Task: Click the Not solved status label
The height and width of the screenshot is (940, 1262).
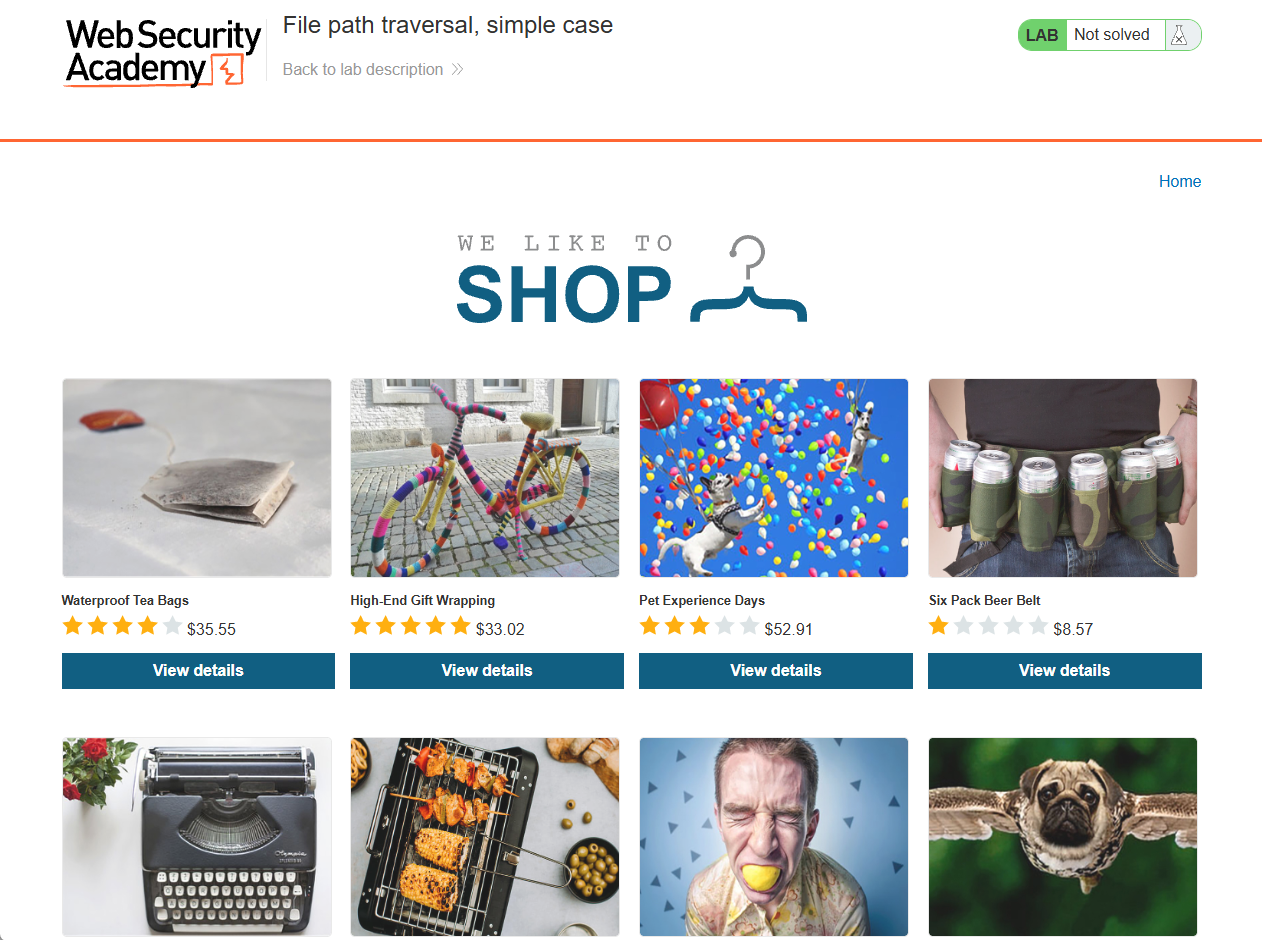Action: point(1112,35)
